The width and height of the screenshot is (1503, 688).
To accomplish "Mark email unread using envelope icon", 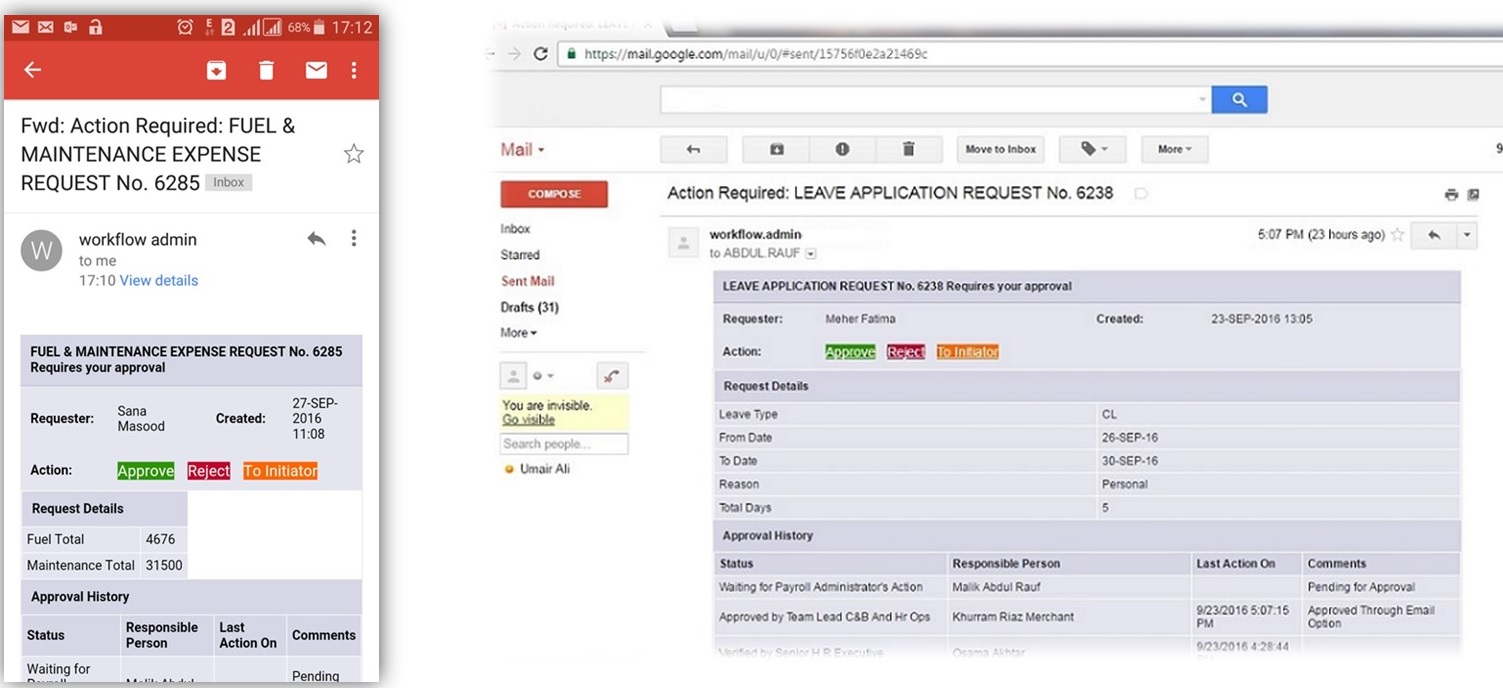I will [x=316, y=70].
